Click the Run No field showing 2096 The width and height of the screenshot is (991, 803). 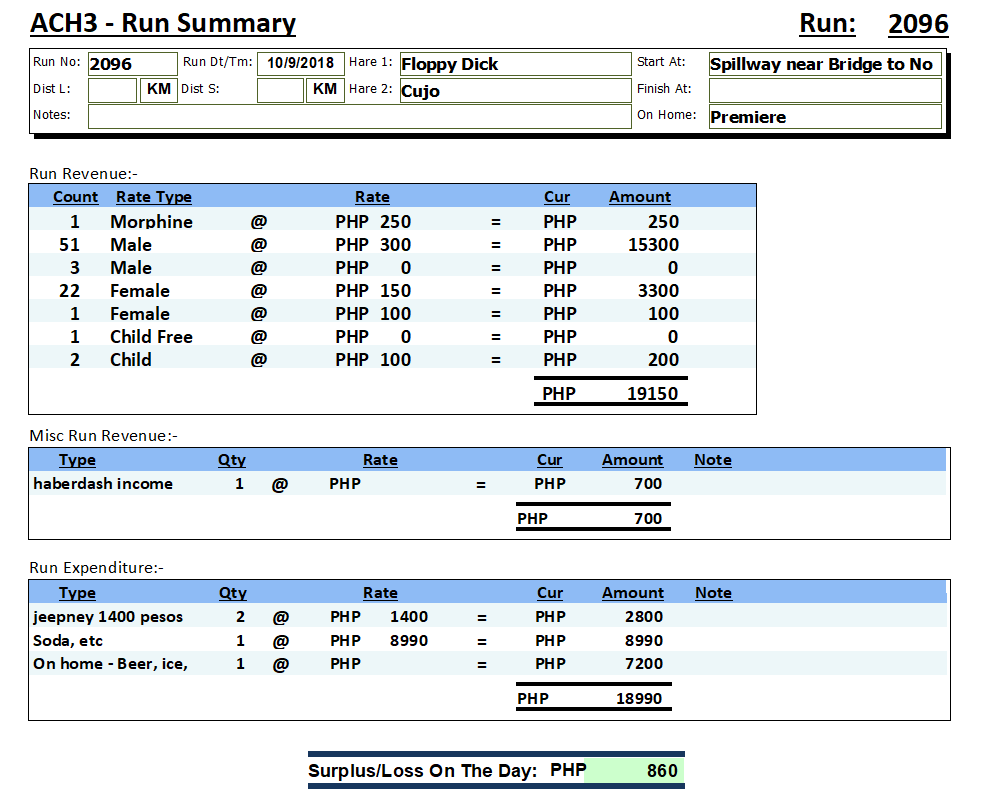pyautogui.click(x=132, y=64)
